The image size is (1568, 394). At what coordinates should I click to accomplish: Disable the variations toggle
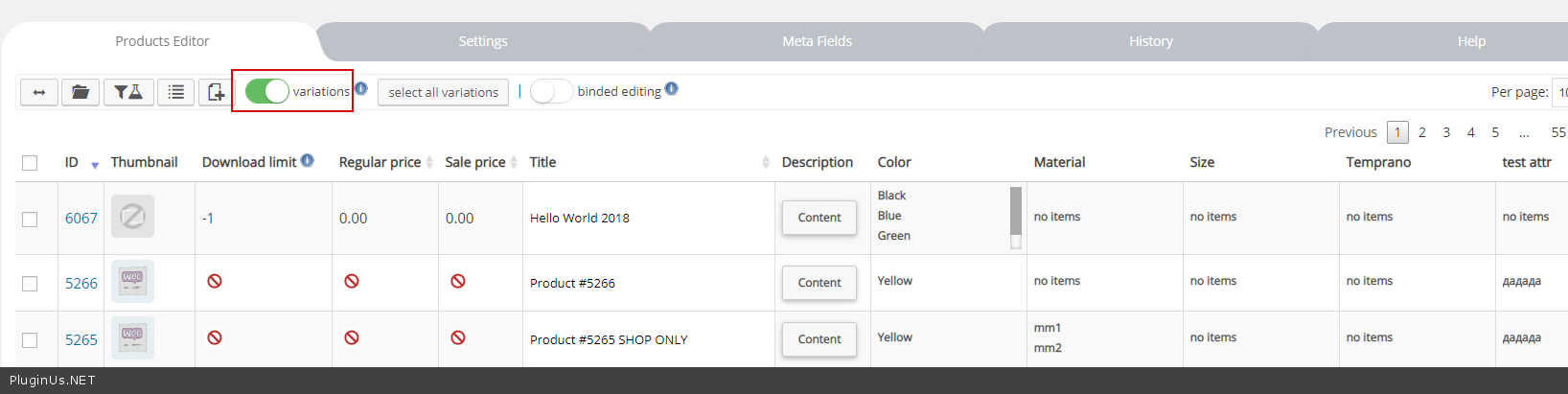(266, 91)
